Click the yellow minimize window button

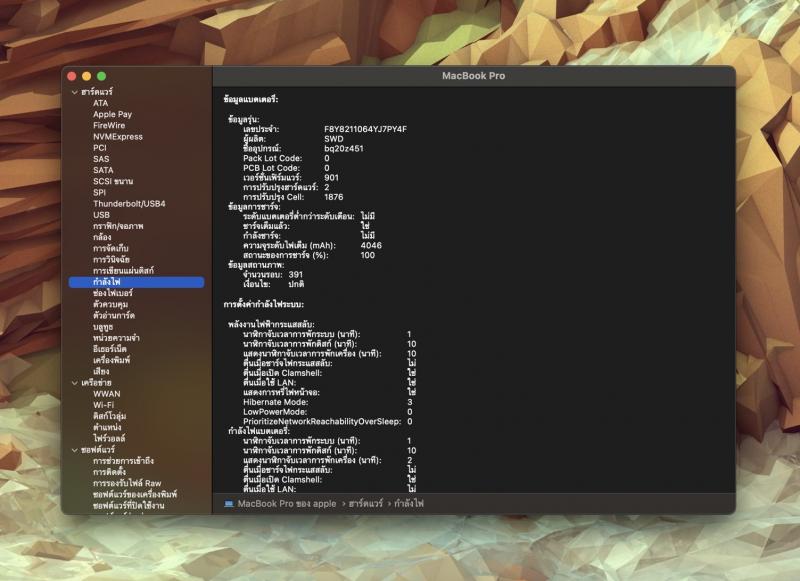[x=87, y=76]
